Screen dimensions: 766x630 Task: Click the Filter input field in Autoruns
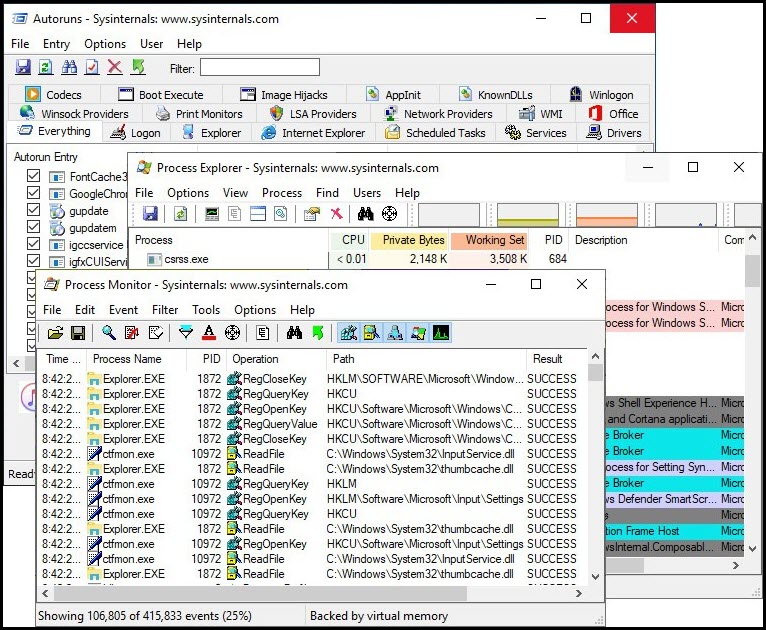coord(260,67)
